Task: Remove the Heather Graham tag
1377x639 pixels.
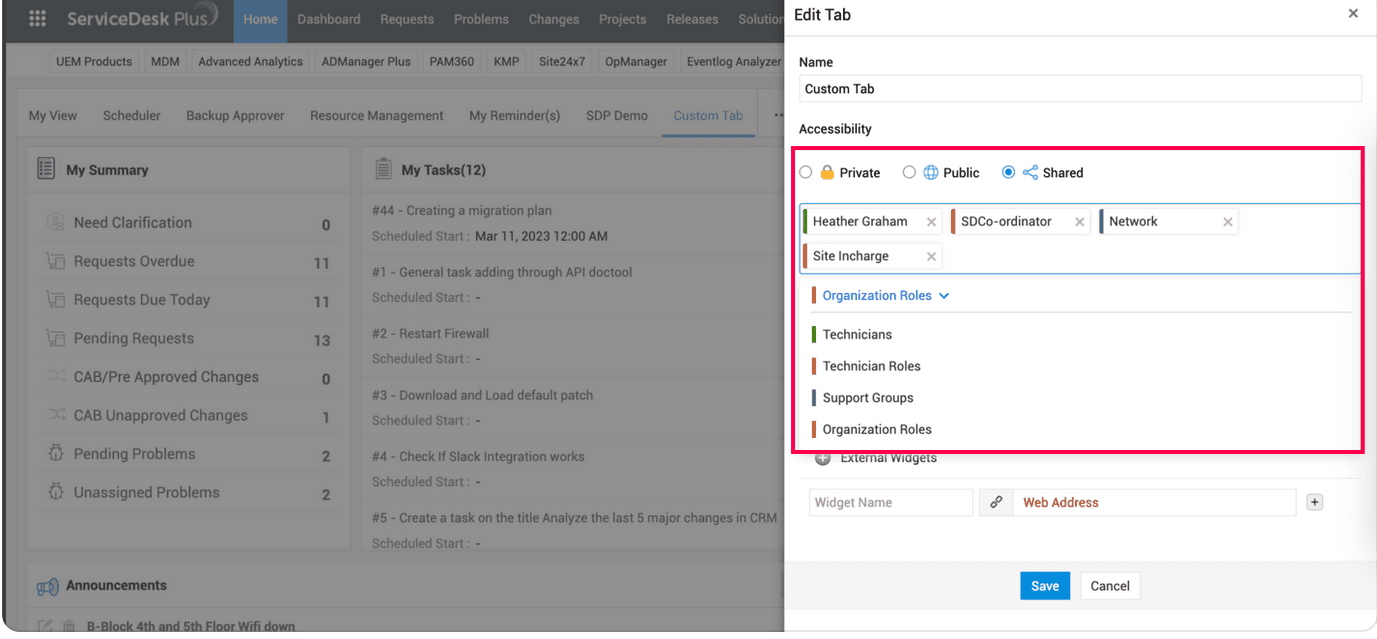Action: coord(931,222)
